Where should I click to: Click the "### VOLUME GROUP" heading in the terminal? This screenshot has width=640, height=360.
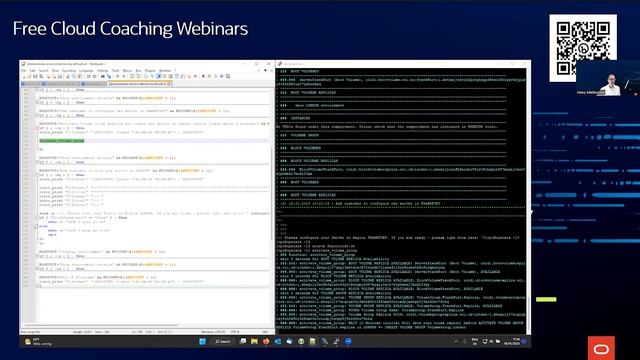pos(300,135)
